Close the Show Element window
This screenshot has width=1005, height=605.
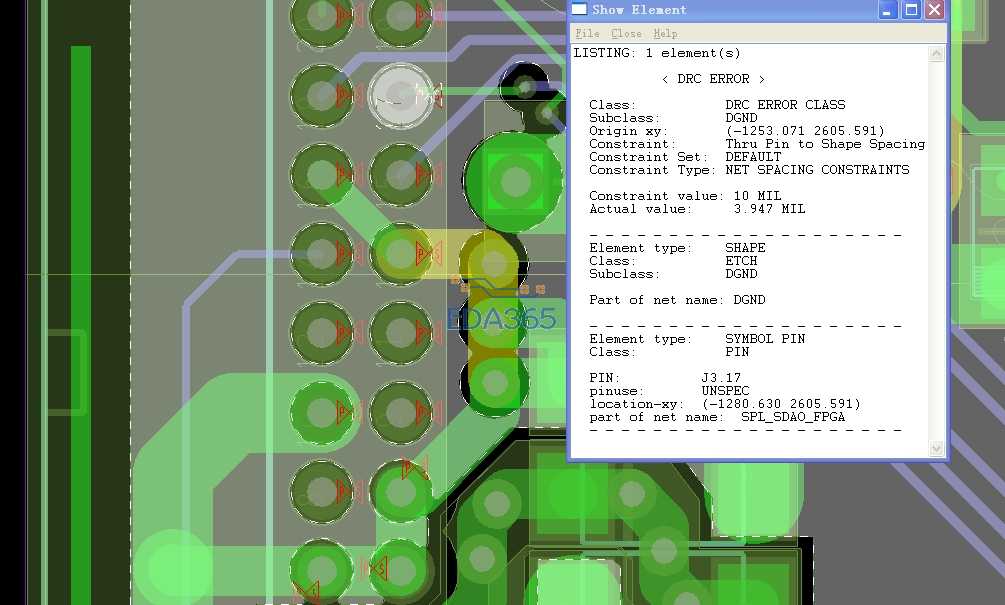pyautogui.click(x=934, y=10)
